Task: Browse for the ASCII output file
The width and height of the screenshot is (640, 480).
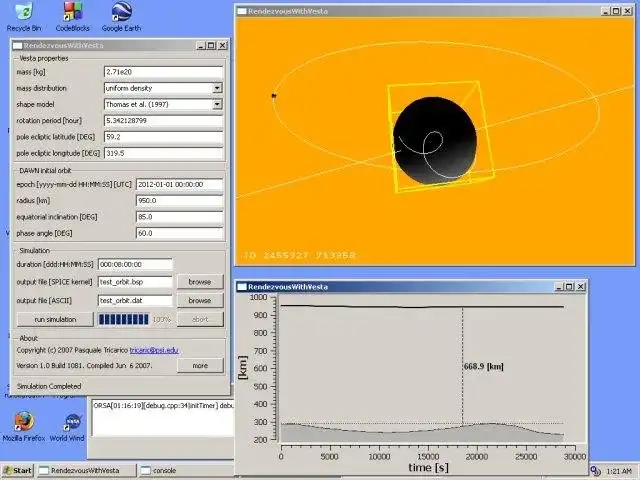Action: point(199,300)
